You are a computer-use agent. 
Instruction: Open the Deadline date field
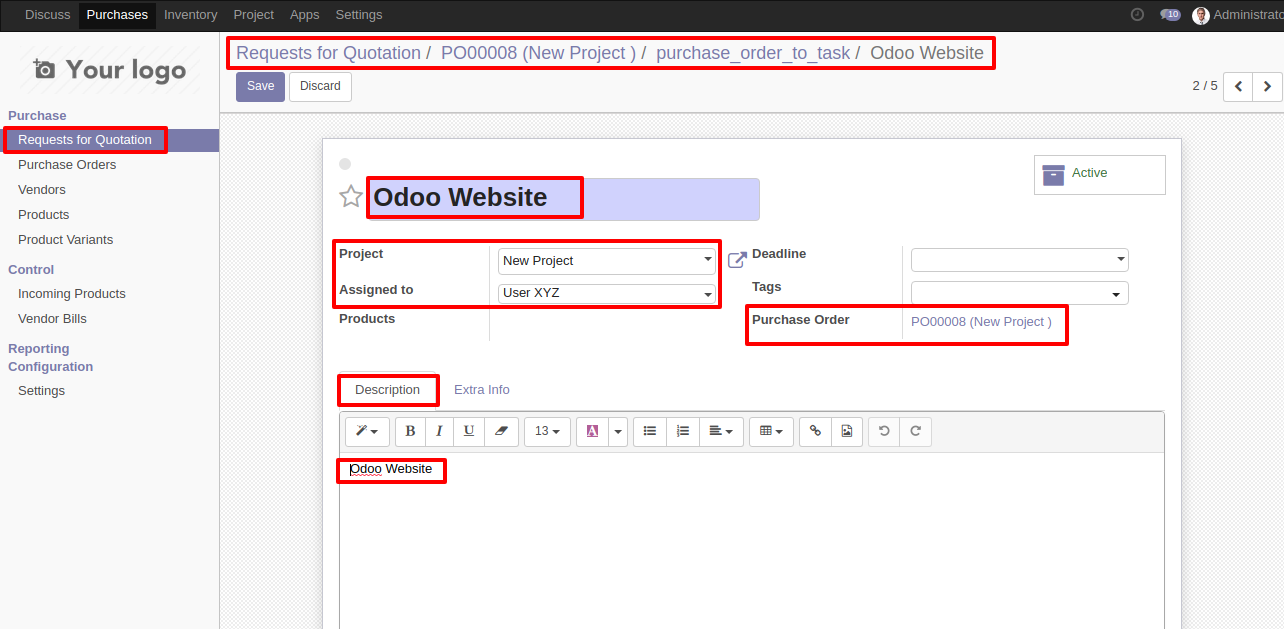tap(1020, 260)
